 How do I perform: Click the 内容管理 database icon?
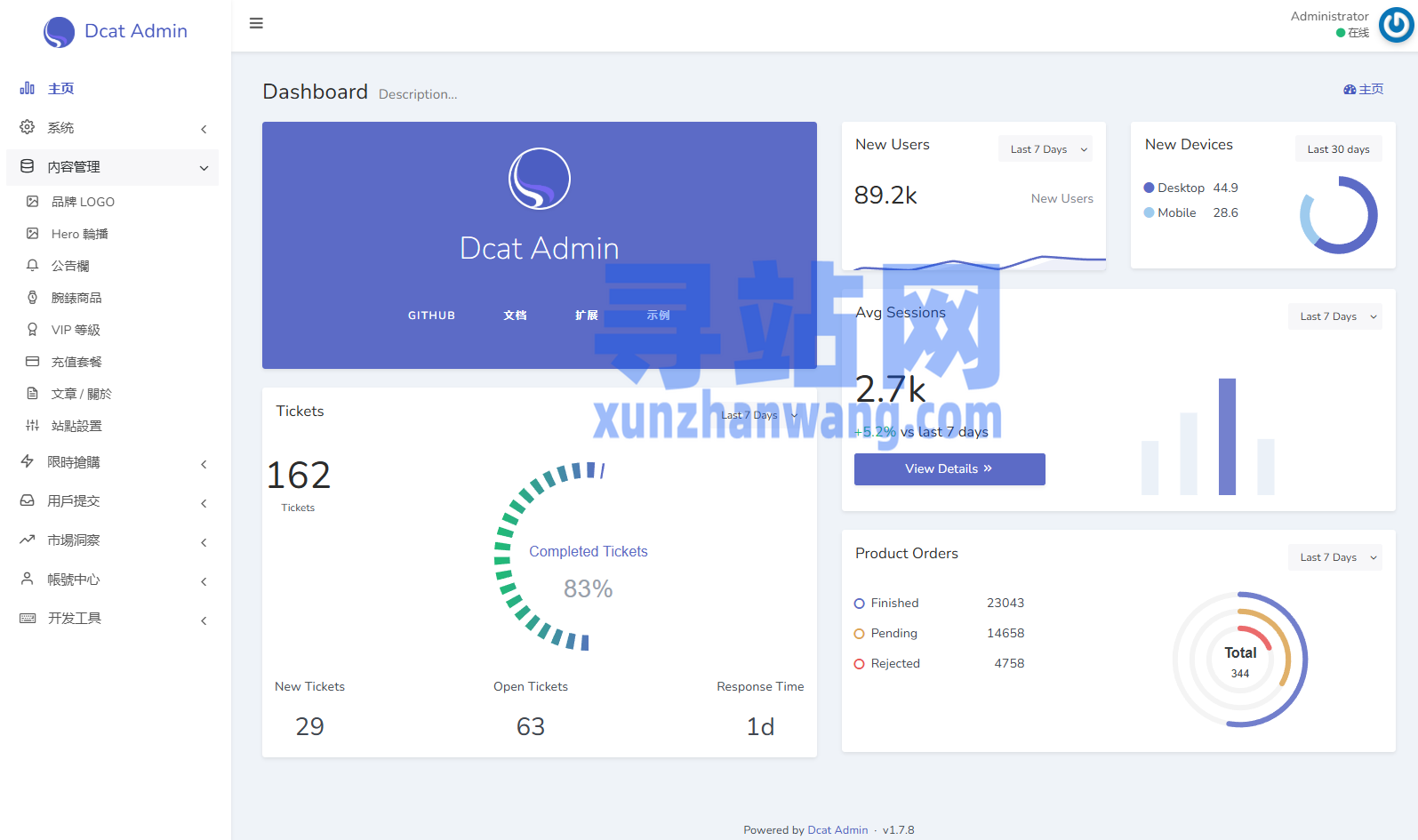28,166
